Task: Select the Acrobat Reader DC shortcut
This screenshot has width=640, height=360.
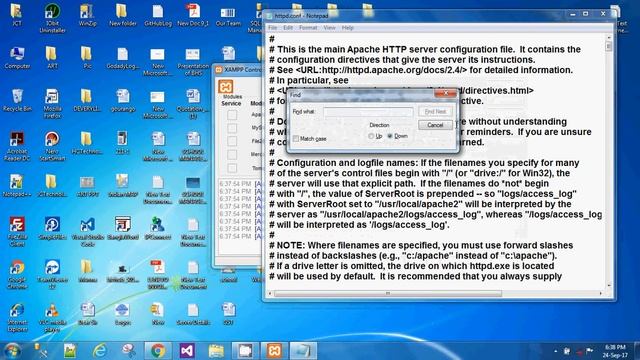Action: (17, 146)
